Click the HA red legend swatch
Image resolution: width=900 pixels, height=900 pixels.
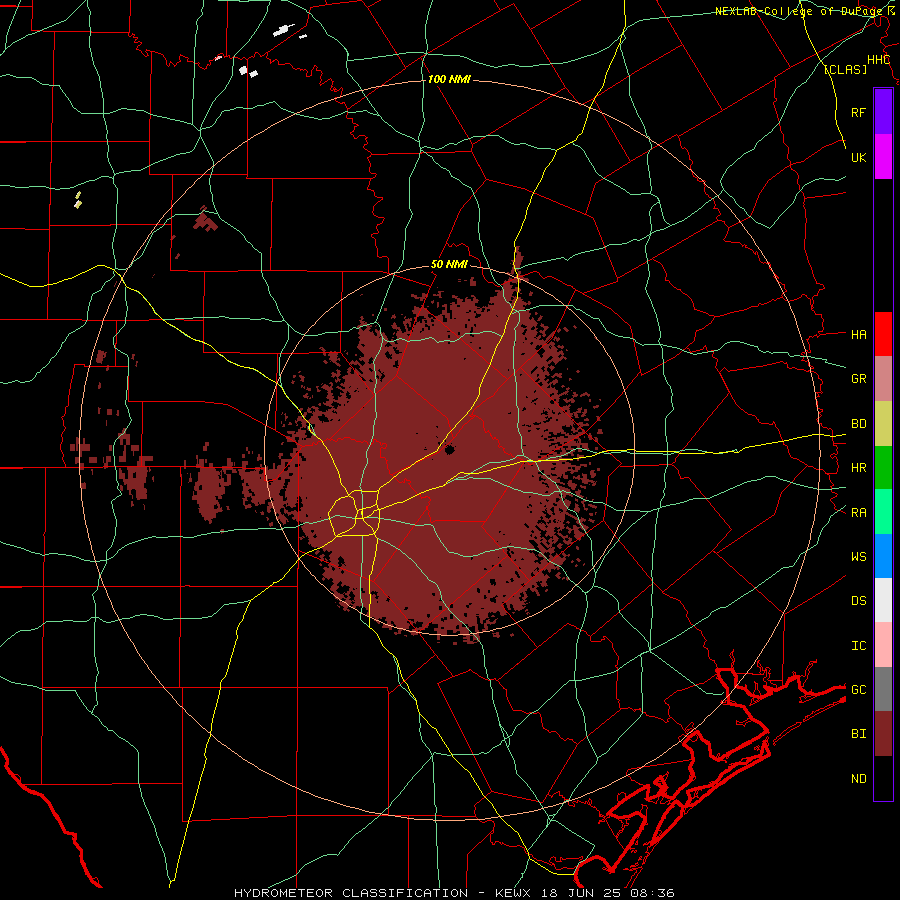tap(883, 334)
